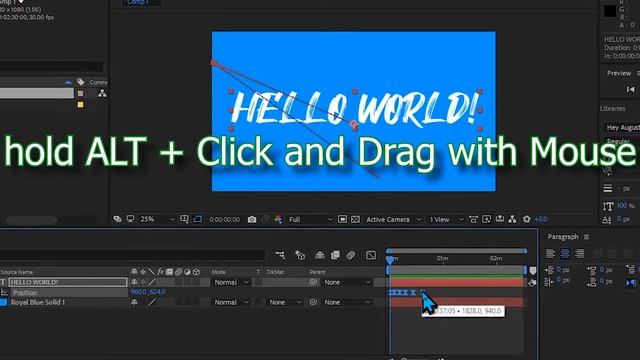This screenshot has width=640, height=360.
Task: Open the 25% magnification dropdown
Action: [x=157, y=219]
